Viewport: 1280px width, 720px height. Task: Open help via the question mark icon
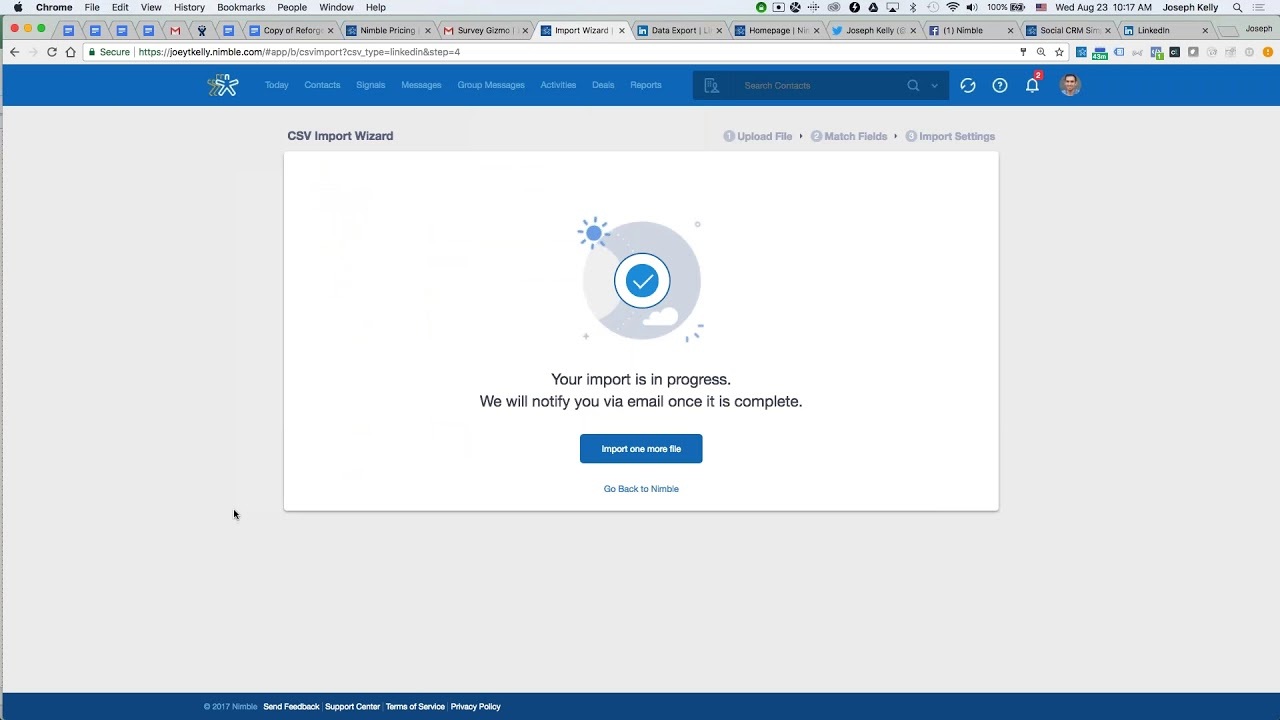[999, 85]
